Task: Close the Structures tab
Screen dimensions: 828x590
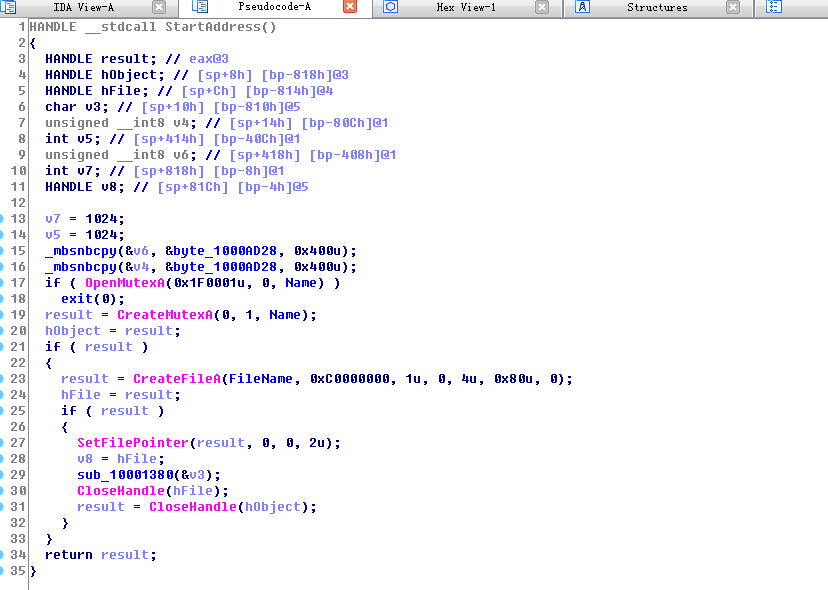Action: [x=732, y=7]
